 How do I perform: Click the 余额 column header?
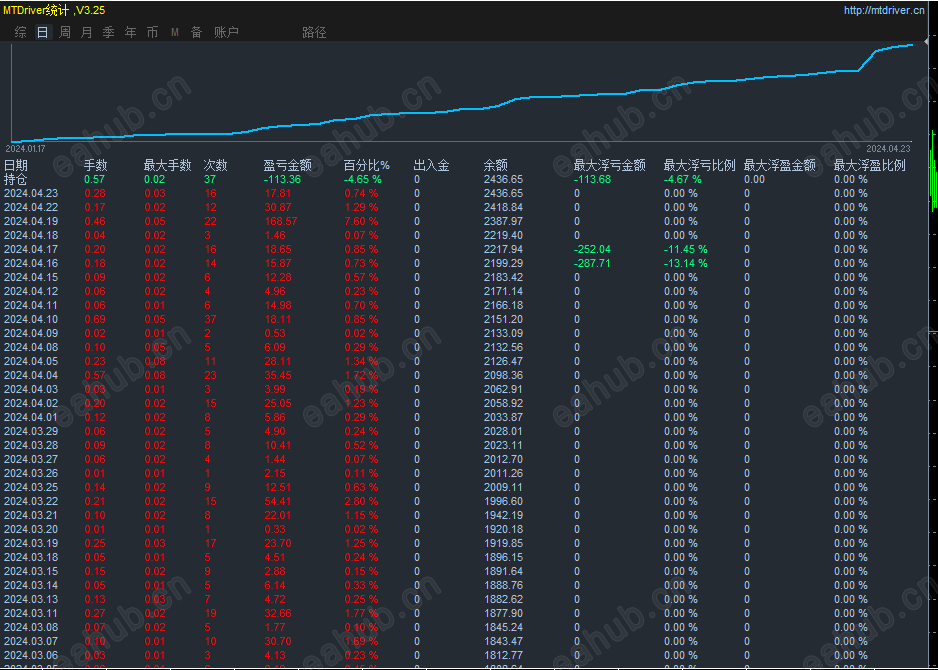pyautogui.click(x=495, y=165)
